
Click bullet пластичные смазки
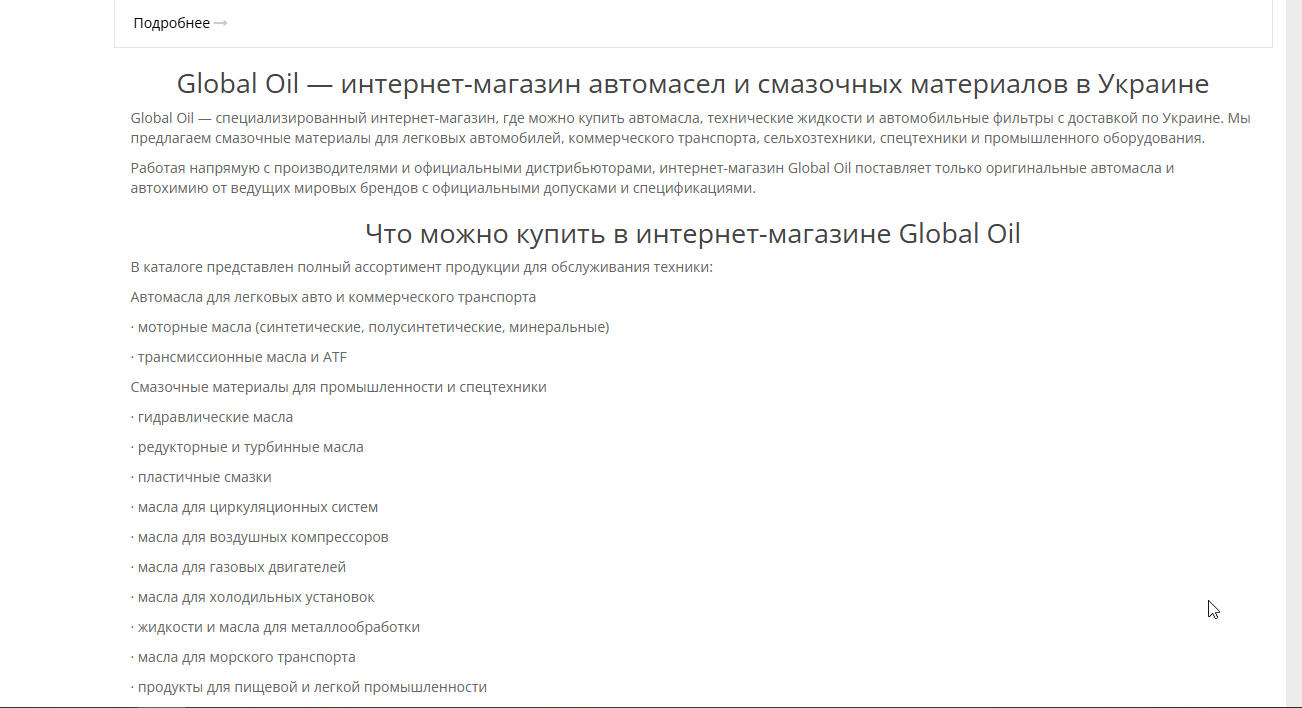201,477
